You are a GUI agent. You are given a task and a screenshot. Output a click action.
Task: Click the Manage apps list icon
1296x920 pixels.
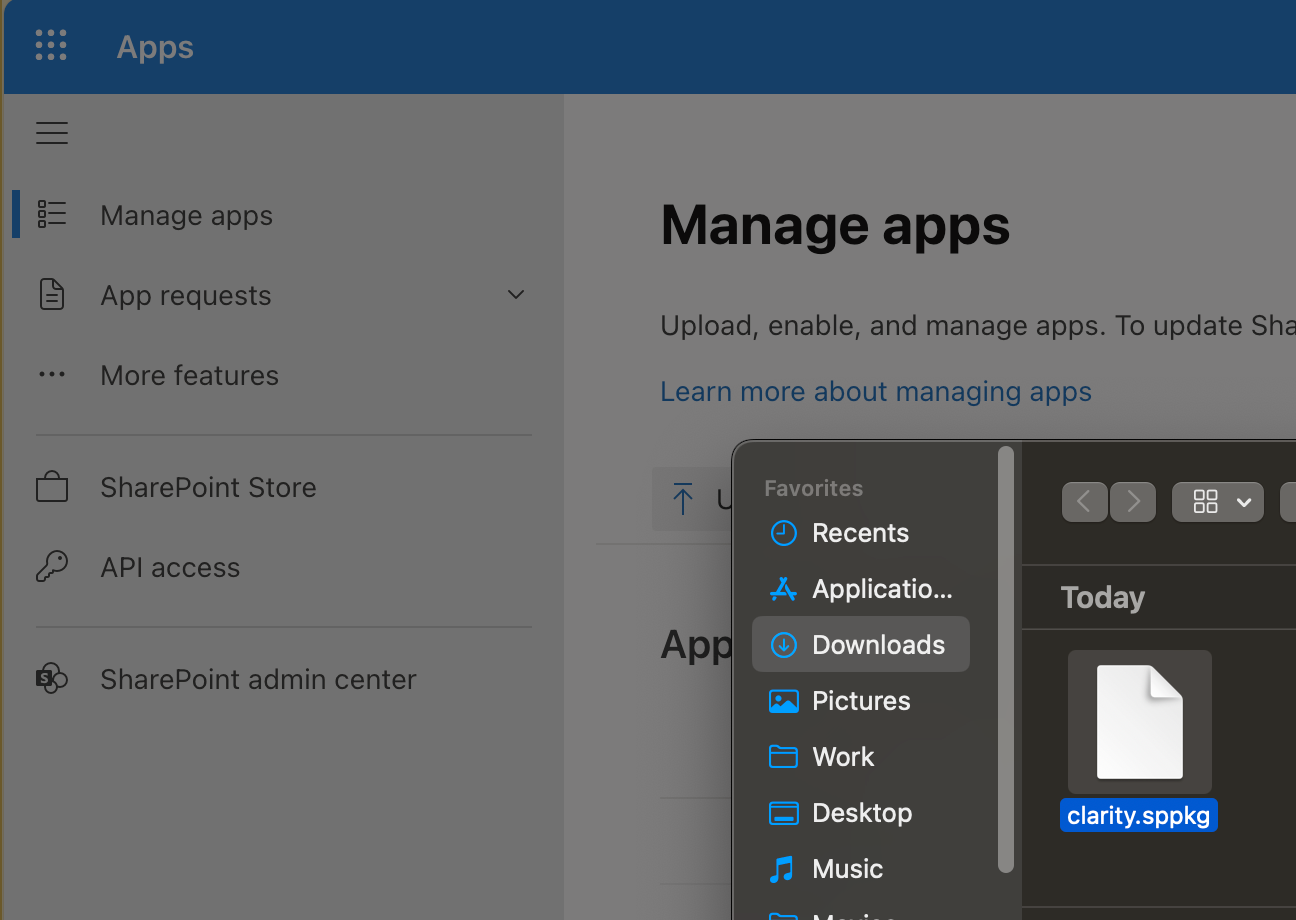pyautogui.click(x=52, y=215)
